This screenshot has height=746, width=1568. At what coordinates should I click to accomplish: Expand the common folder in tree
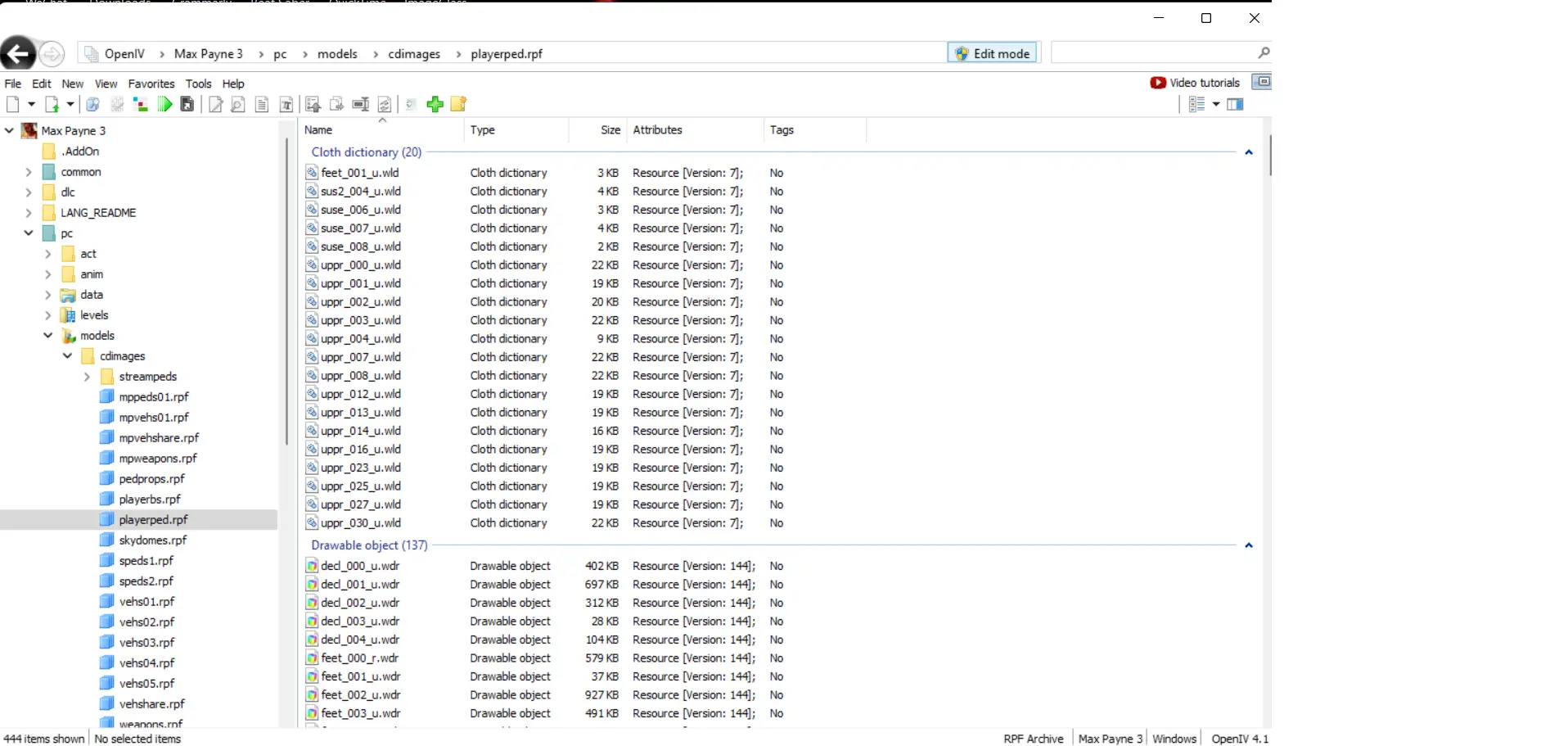(x=29, y=172)
